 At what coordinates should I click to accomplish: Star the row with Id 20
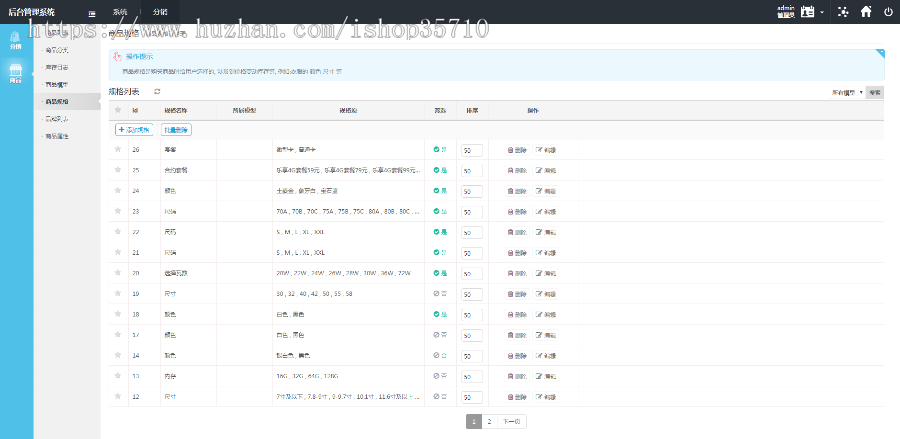[118, 273]
